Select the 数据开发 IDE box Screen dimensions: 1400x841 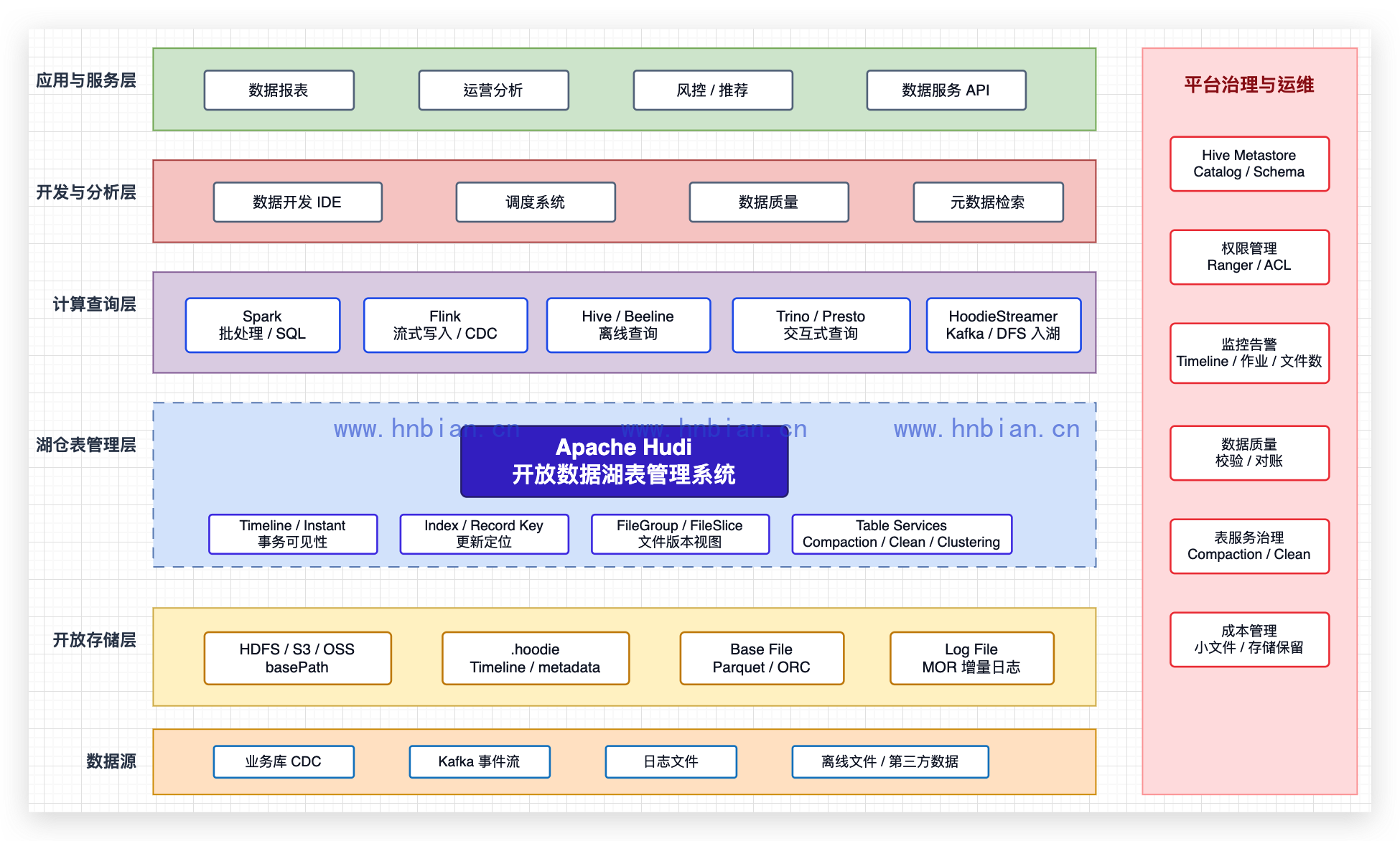click(x=297, y=202)
